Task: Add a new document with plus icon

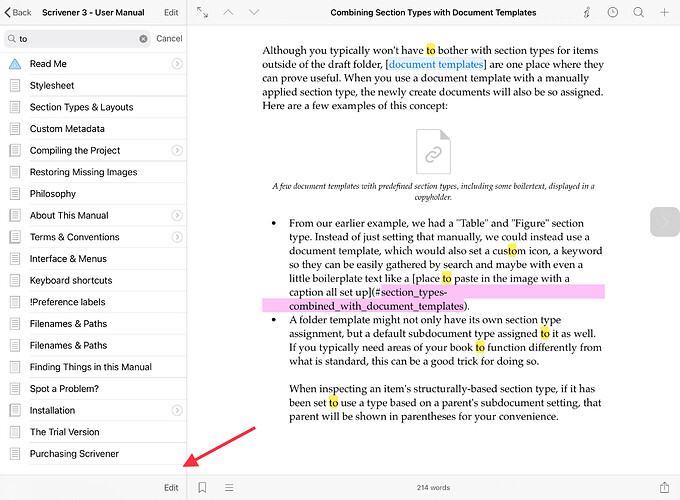Action: [x=664, y=12]
